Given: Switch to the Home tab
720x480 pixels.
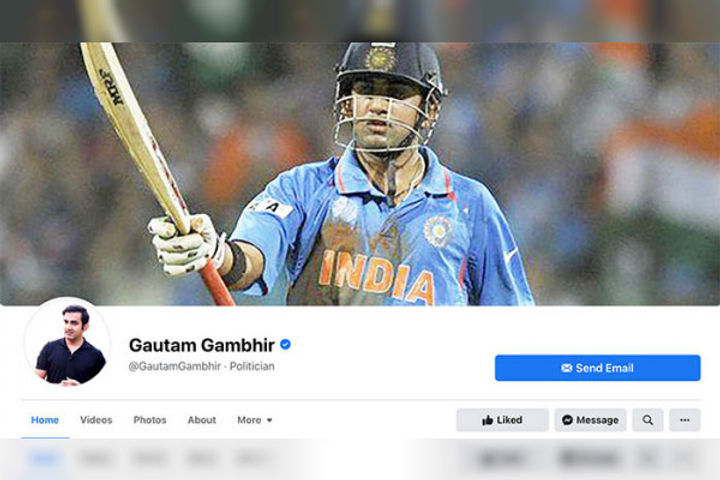Looking at the screenshot, I should click(x=45, y=420).
